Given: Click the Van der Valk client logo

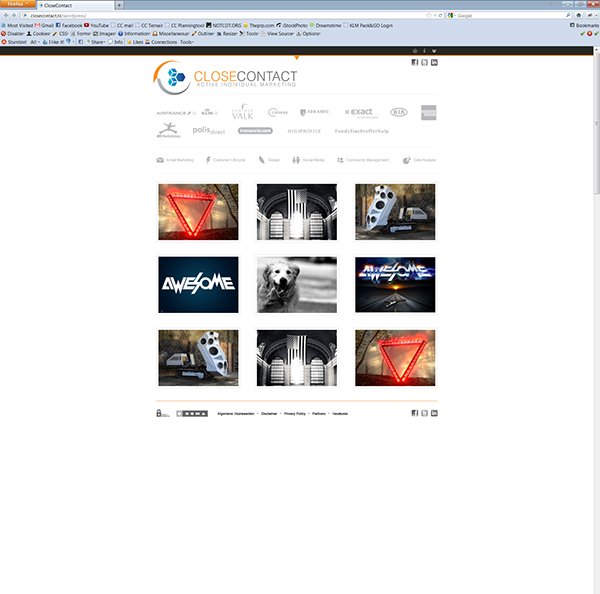Looking at the screenshot, I should coord(242,112).
